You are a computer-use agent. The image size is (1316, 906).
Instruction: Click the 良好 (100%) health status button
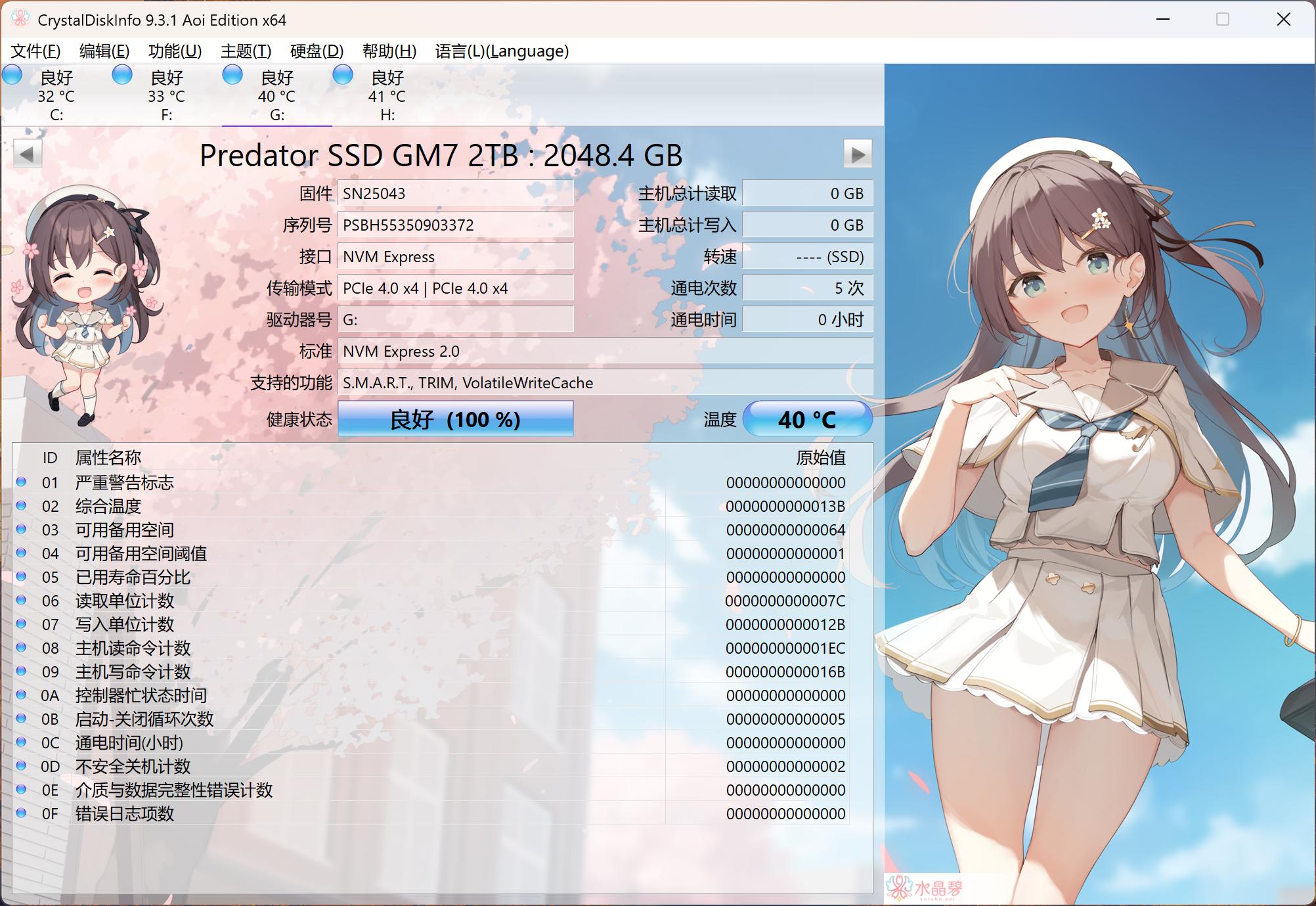pyautogui.click(x=456, y=419)
